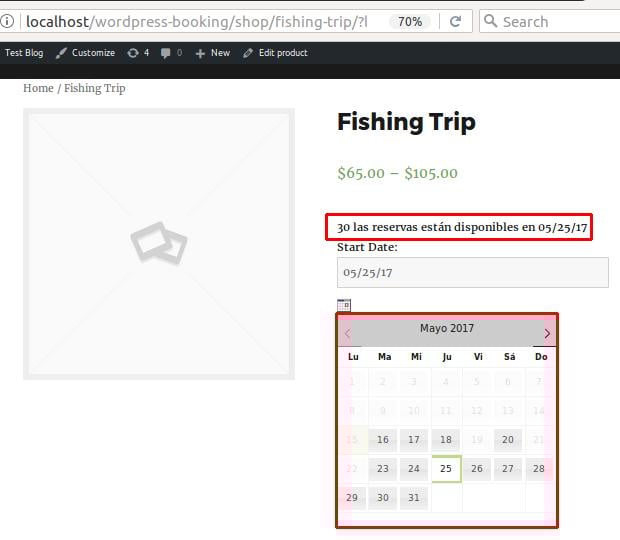
Task: Go to next month using right arrow
Action: tap(547, 333)
